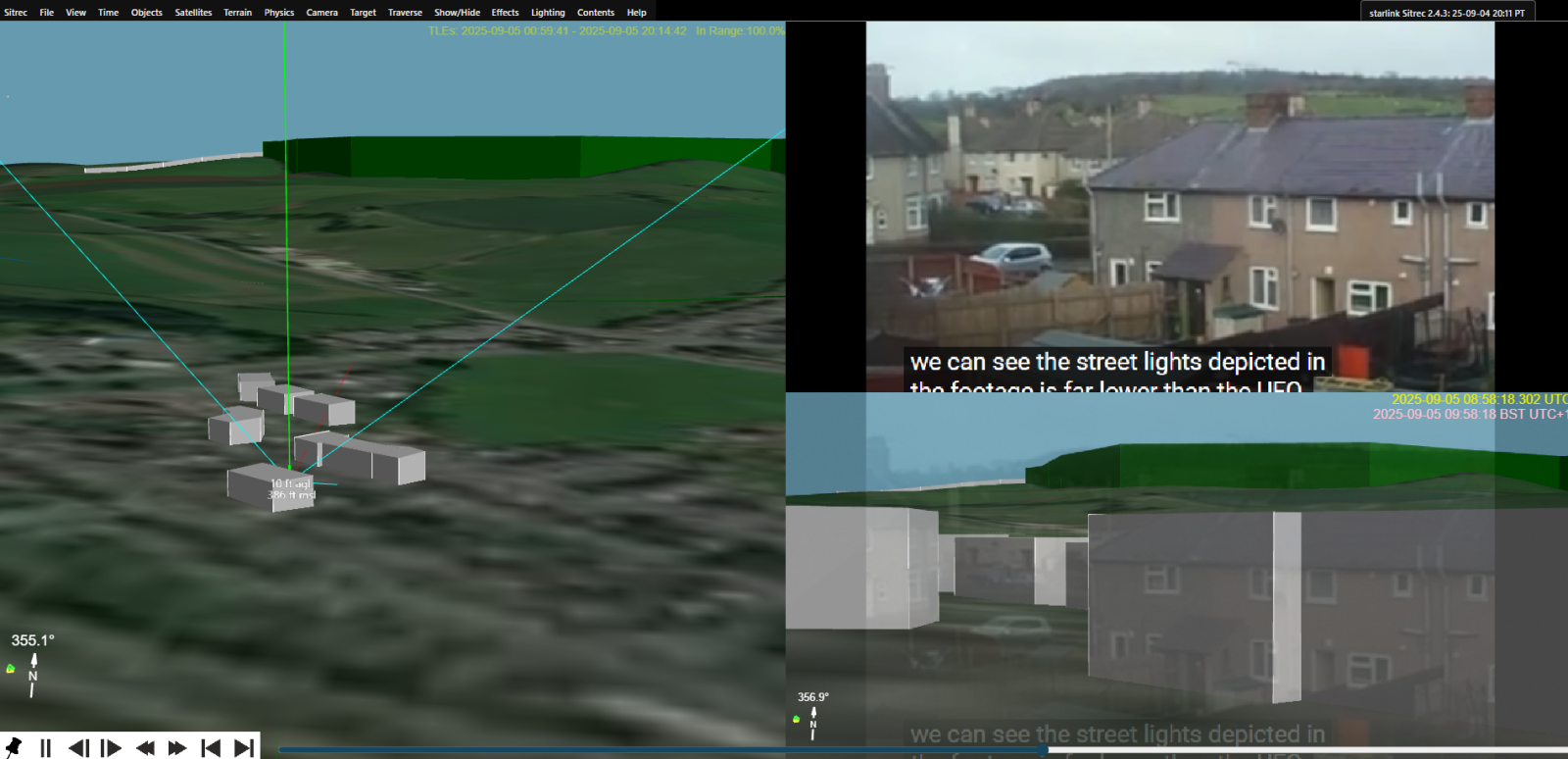
Task: Click the pin icon on playback bar
Action: [x=14, y=747]
